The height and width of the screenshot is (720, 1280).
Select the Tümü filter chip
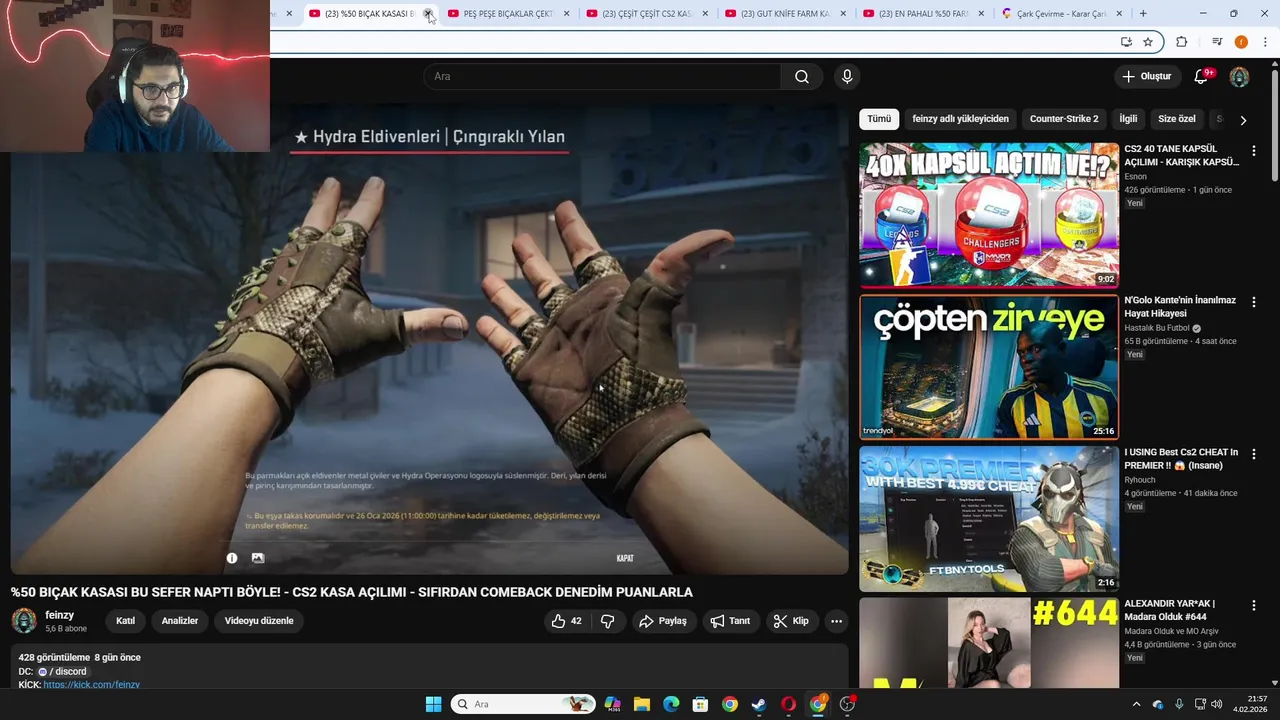(879, 119)
